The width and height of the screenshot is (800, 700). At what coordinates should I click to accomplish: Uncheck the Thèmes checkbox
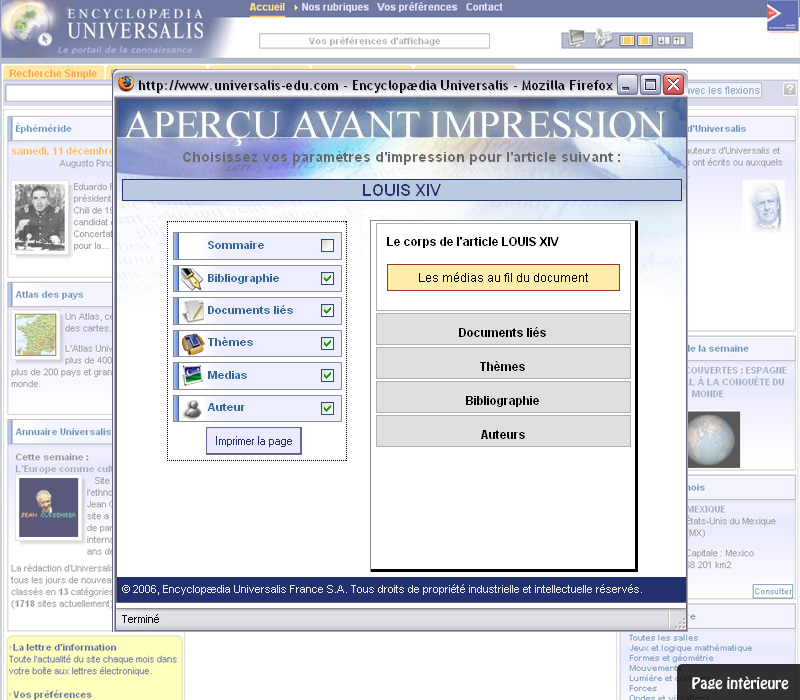tap(328, 343)
